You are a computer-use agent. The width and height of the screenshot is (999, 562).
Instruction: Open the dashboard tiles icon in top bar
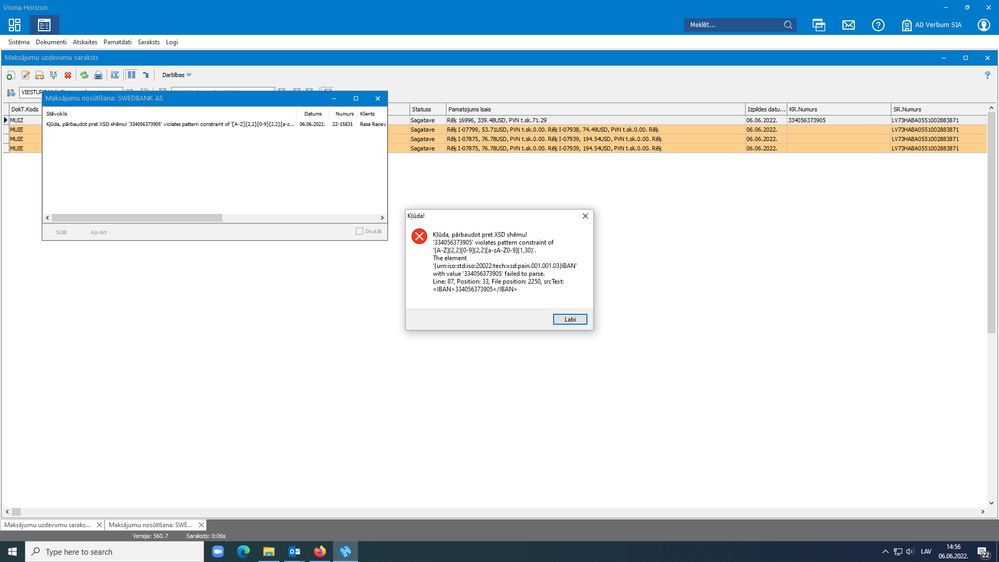(x=15, y=25)
